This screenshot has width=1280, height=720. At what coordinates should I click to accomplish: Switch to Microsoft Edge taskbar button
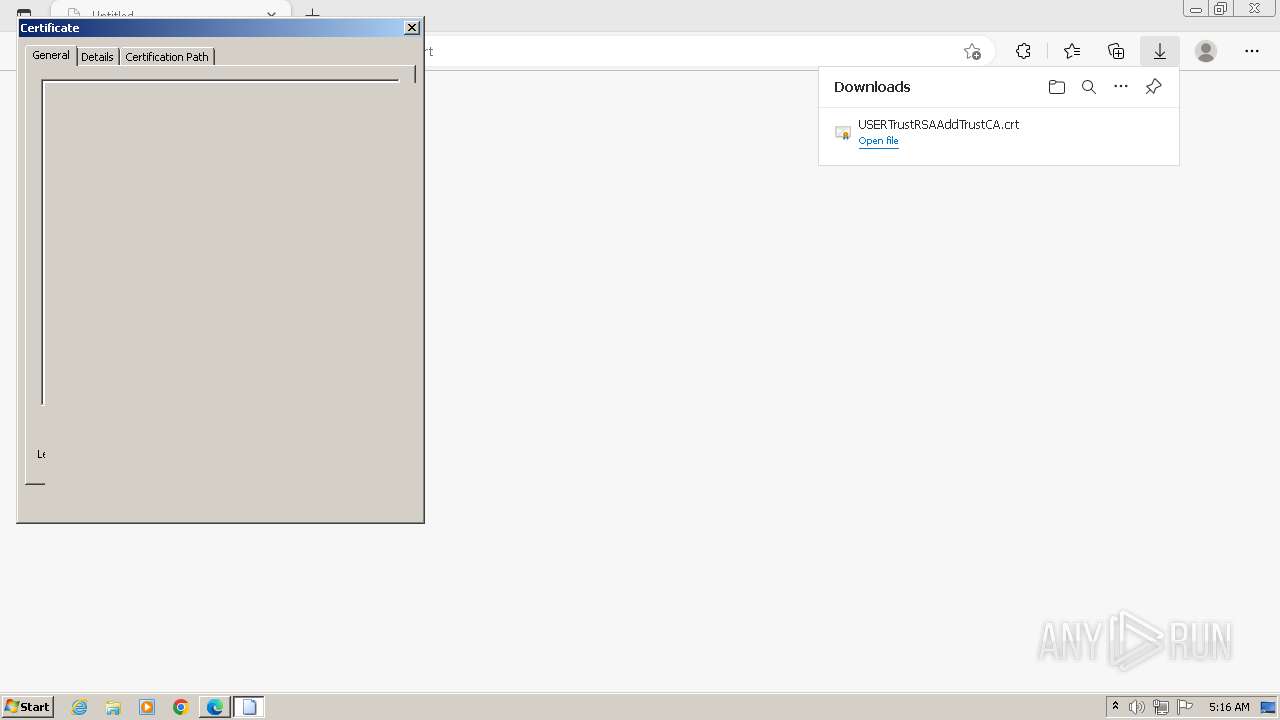click(215, 707)
